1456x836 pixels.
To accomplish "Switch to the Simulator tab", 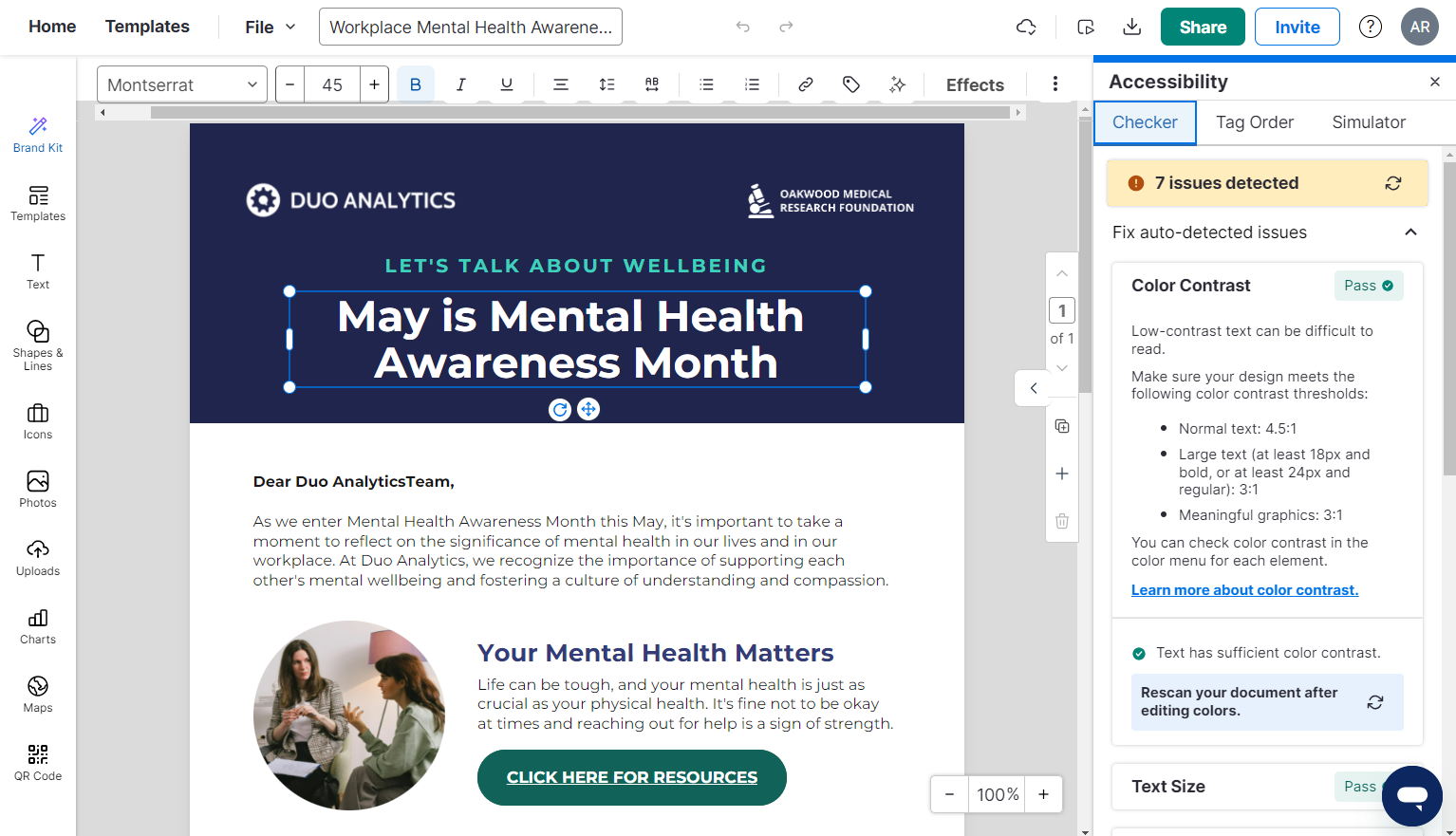I will [1368, 122].
